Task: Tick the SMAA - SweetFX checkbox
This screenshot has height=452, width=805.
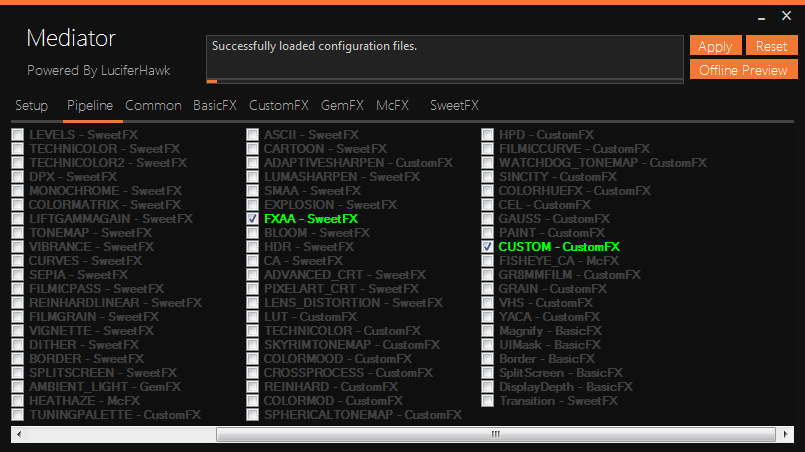Action: [253, 191]
